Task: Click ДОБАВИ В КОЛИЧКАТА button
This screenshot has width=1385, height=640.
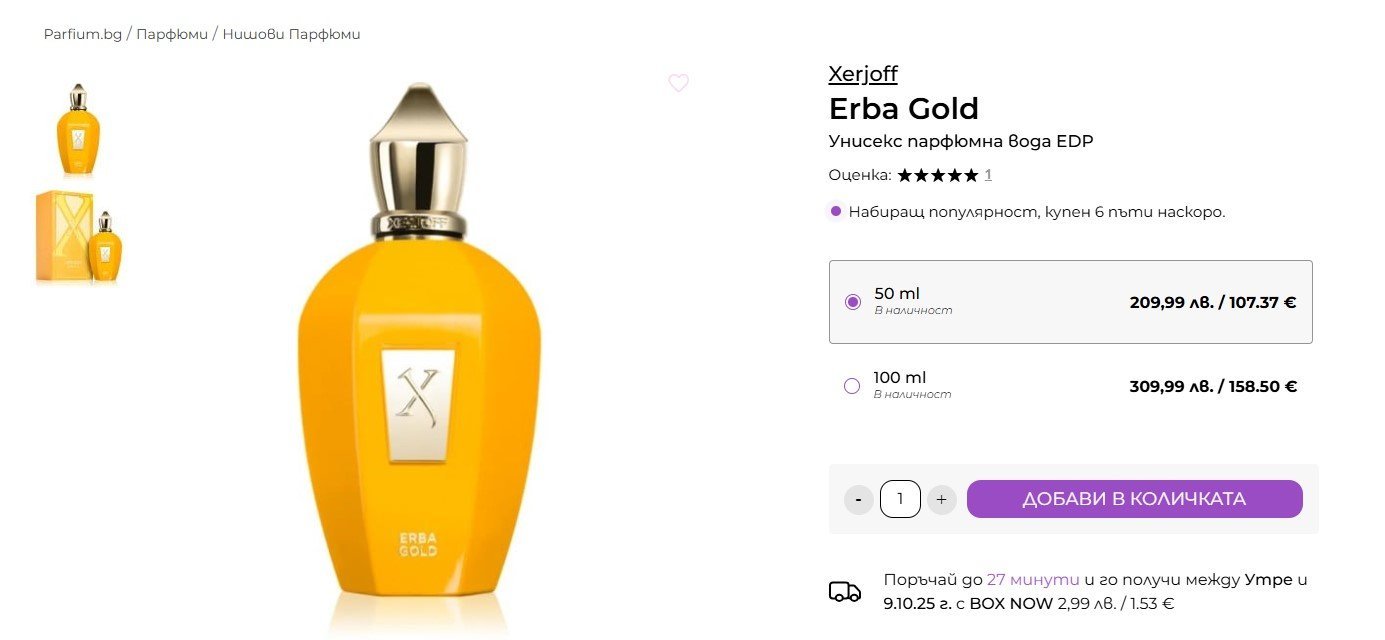Action: point(1134,499)
